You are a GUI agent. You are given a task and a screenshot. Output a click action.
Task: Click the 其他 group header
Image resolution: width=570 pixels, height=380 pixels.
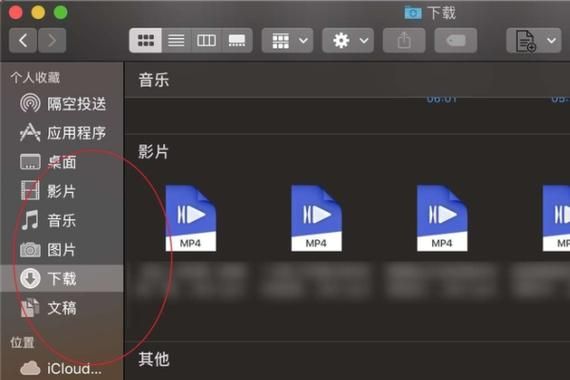click(x=154, y=359)
